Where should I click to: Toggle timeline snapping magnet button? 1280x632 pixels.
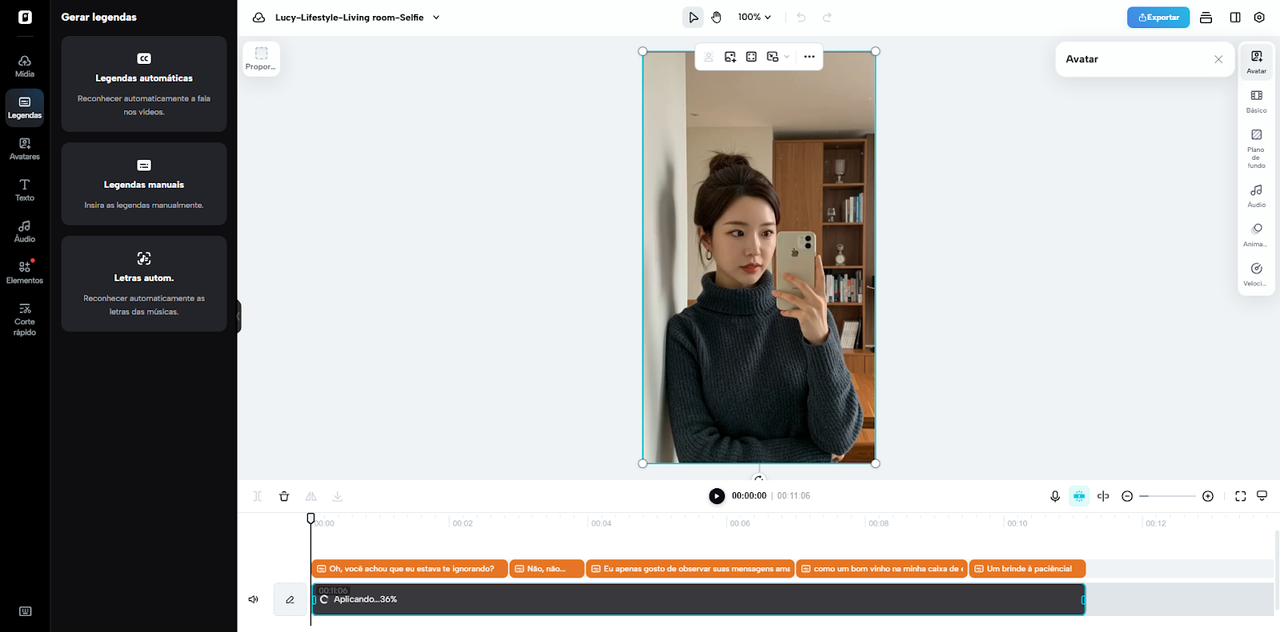(1079, 496)
